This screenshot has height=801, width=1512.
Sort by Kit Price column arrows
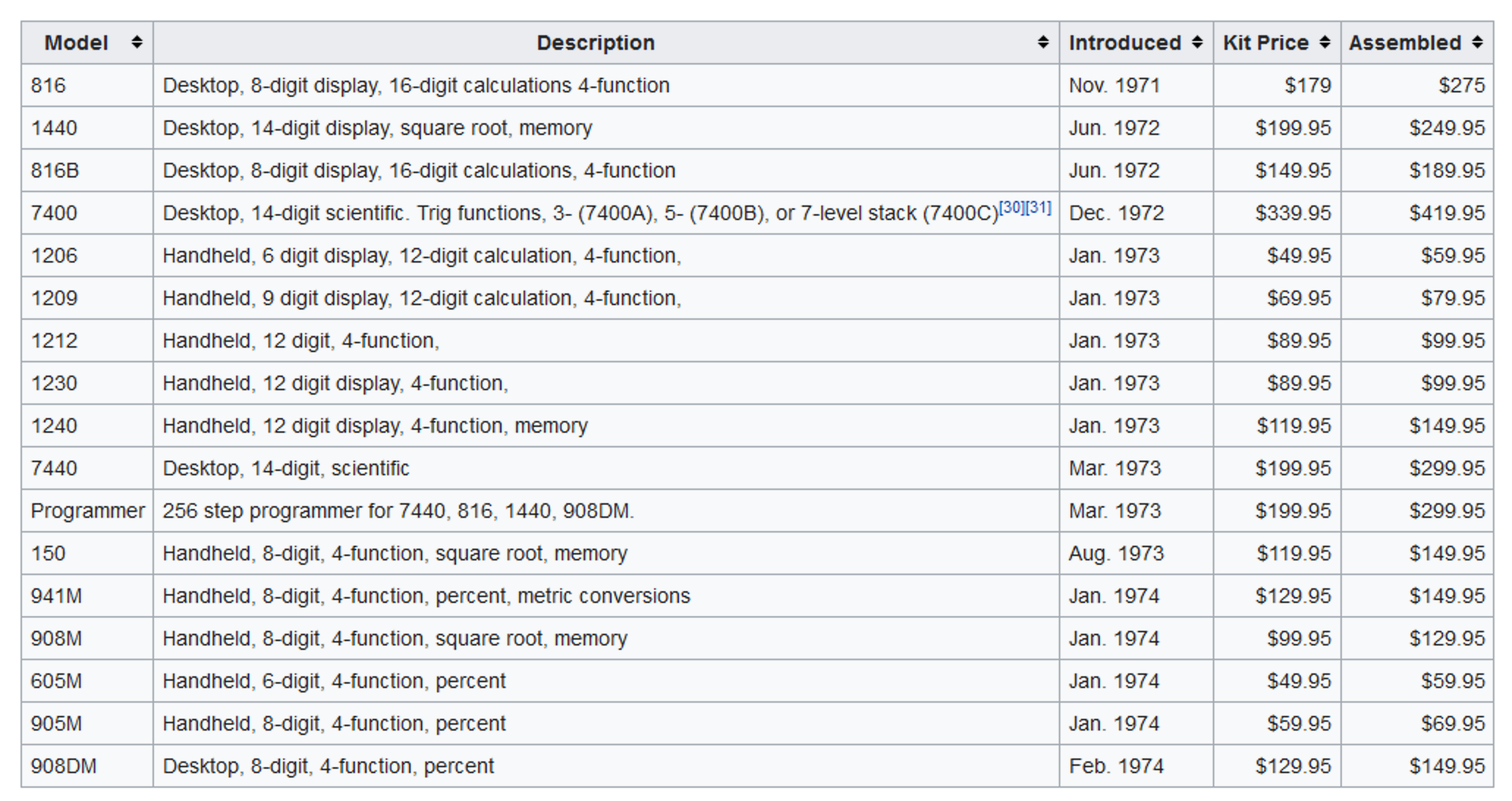[x=1324, y=43]
